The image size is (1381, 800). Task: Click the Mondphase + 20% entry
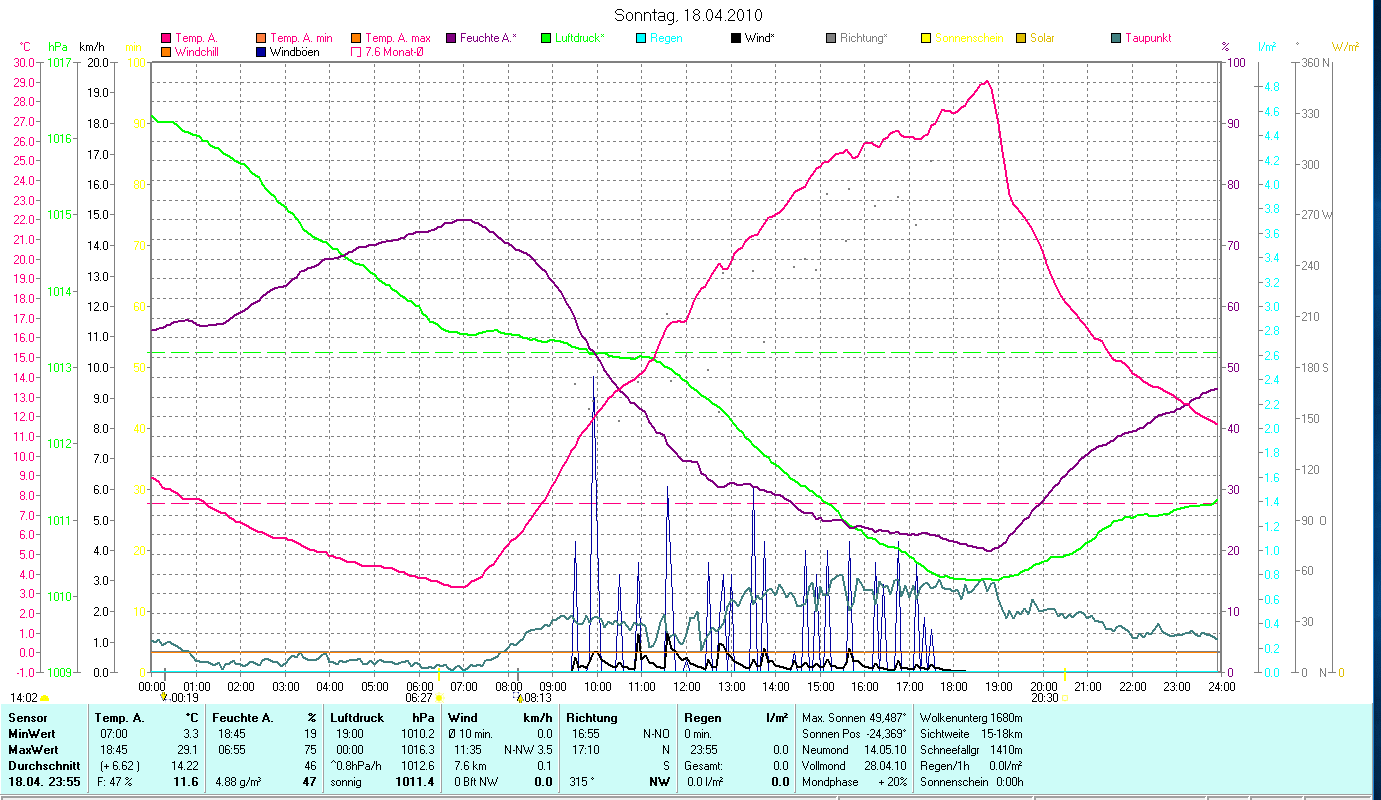[855, 782]
